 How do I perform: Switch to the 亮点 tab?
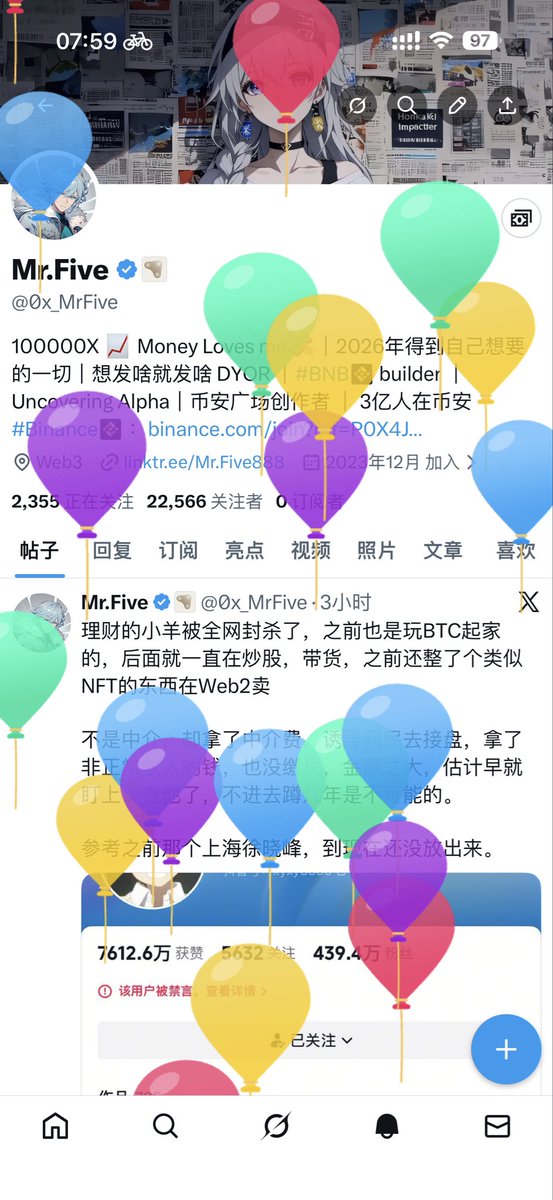tap(244, 550)
